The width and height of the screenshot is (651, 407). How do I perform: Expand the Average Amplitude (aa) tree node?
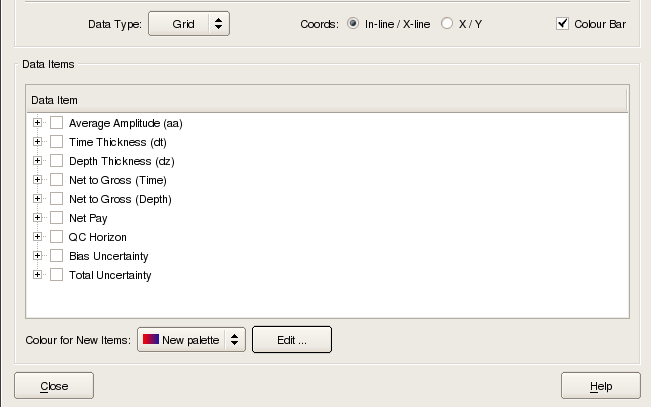[x=38, y=123]
